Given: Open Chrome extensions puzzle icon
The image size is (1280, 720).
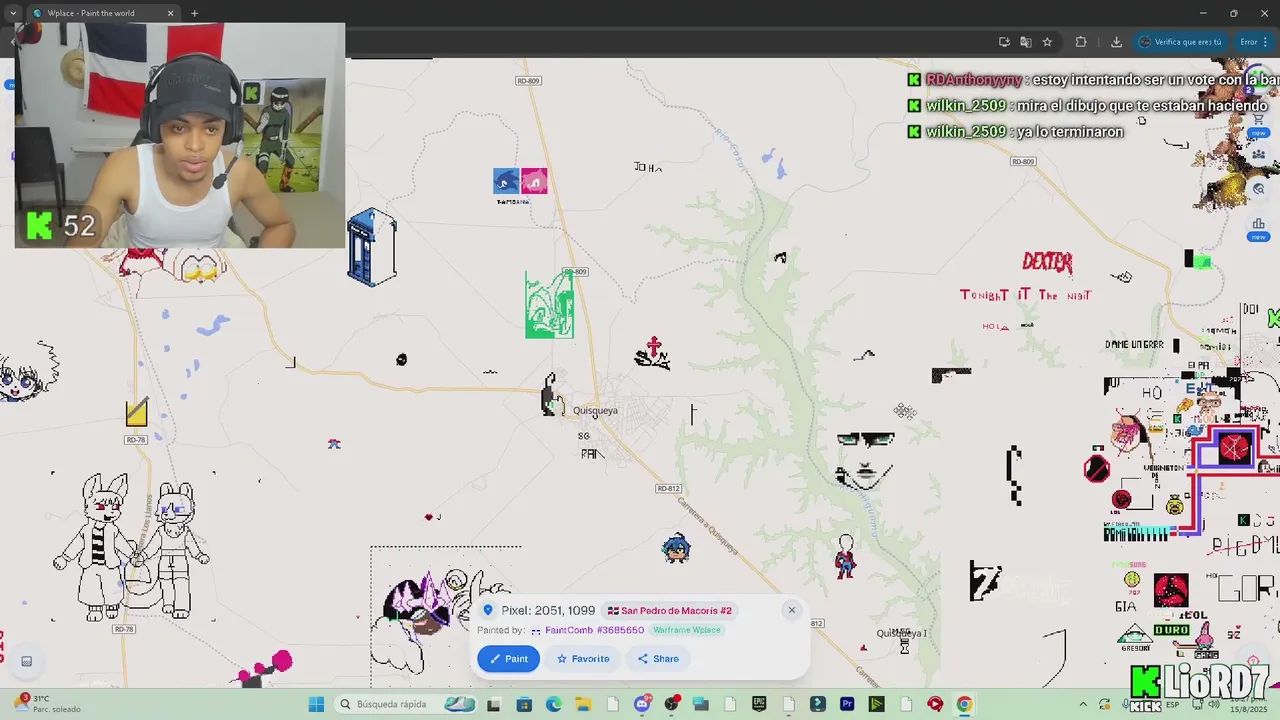Looking at the screenshot, I should point(1081,42).
